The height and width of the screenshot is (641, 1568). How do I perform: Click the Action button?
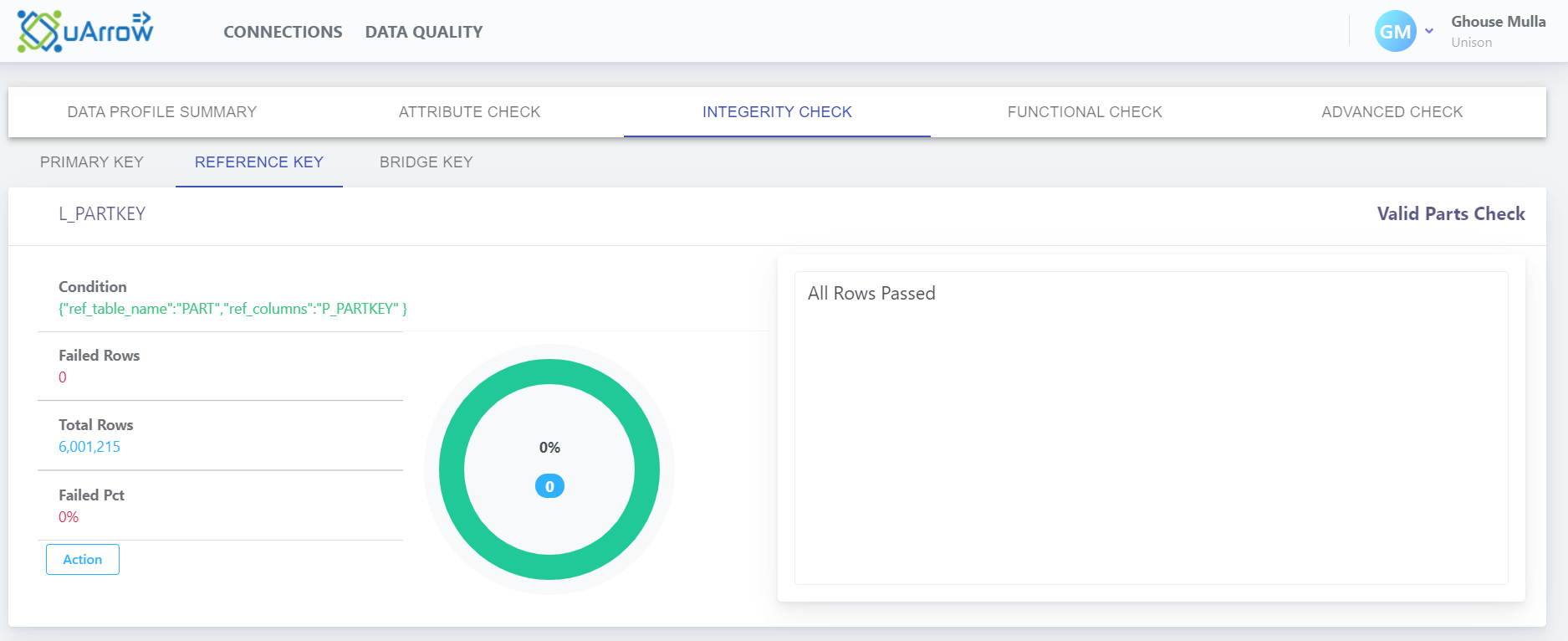tap(83, 559)
